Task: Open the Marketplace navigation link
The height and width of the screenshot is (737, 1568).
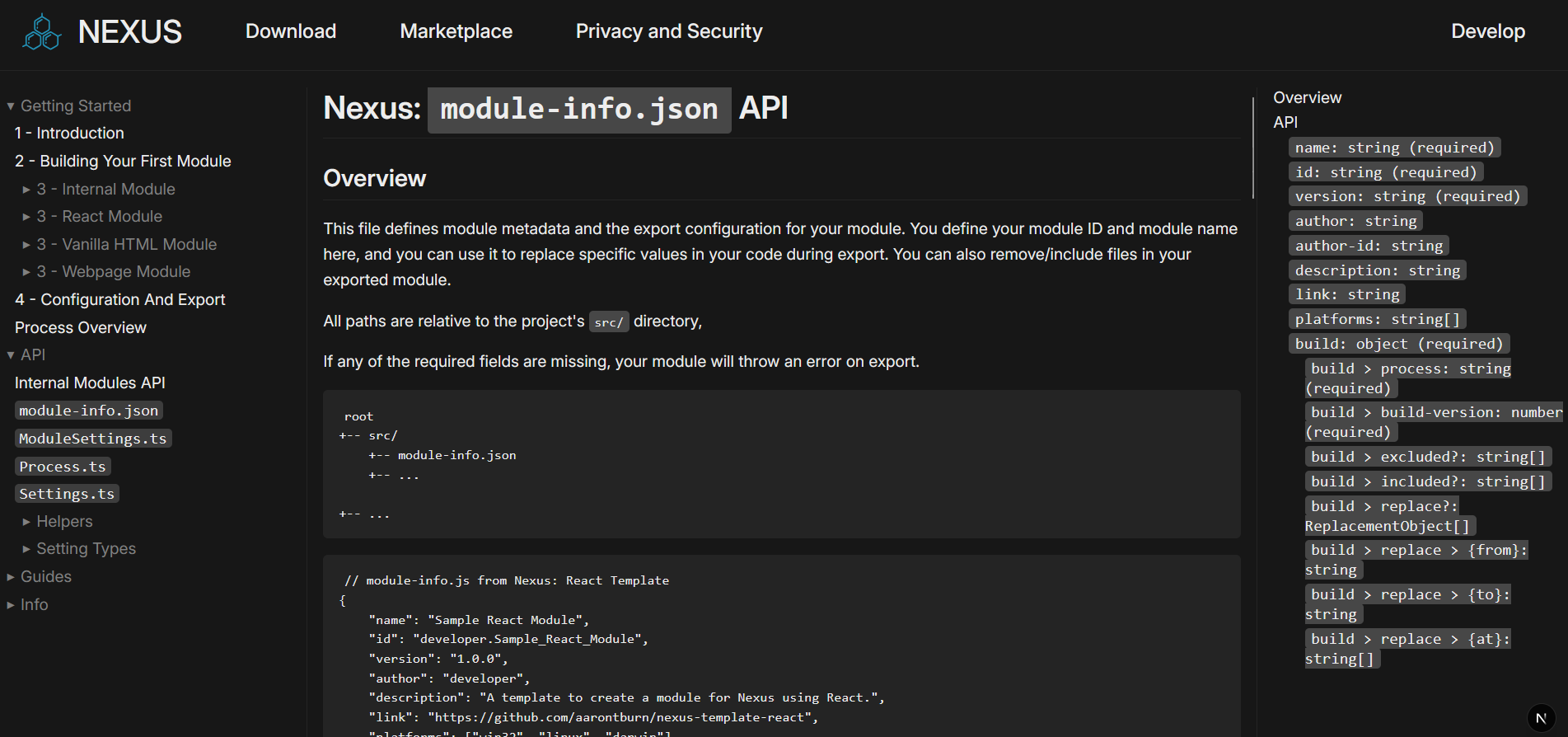Action: pyautogui.click(x=456, y=31)
